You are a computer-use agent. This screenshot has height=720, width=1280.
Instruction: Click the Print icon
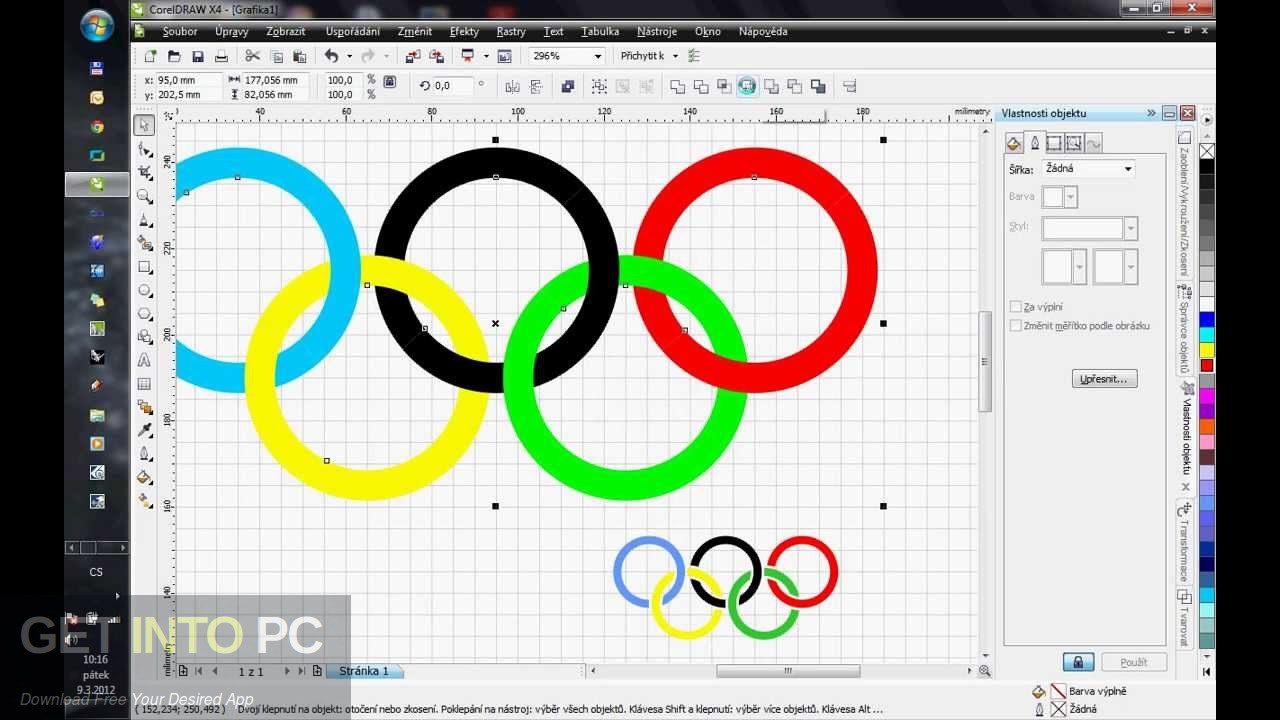[221, 56]
